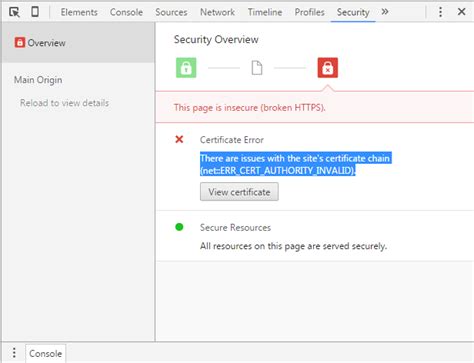This screenshot has width=474, height=363.
Task: Click 'Reload to view details' text
Action: point(64,103)
